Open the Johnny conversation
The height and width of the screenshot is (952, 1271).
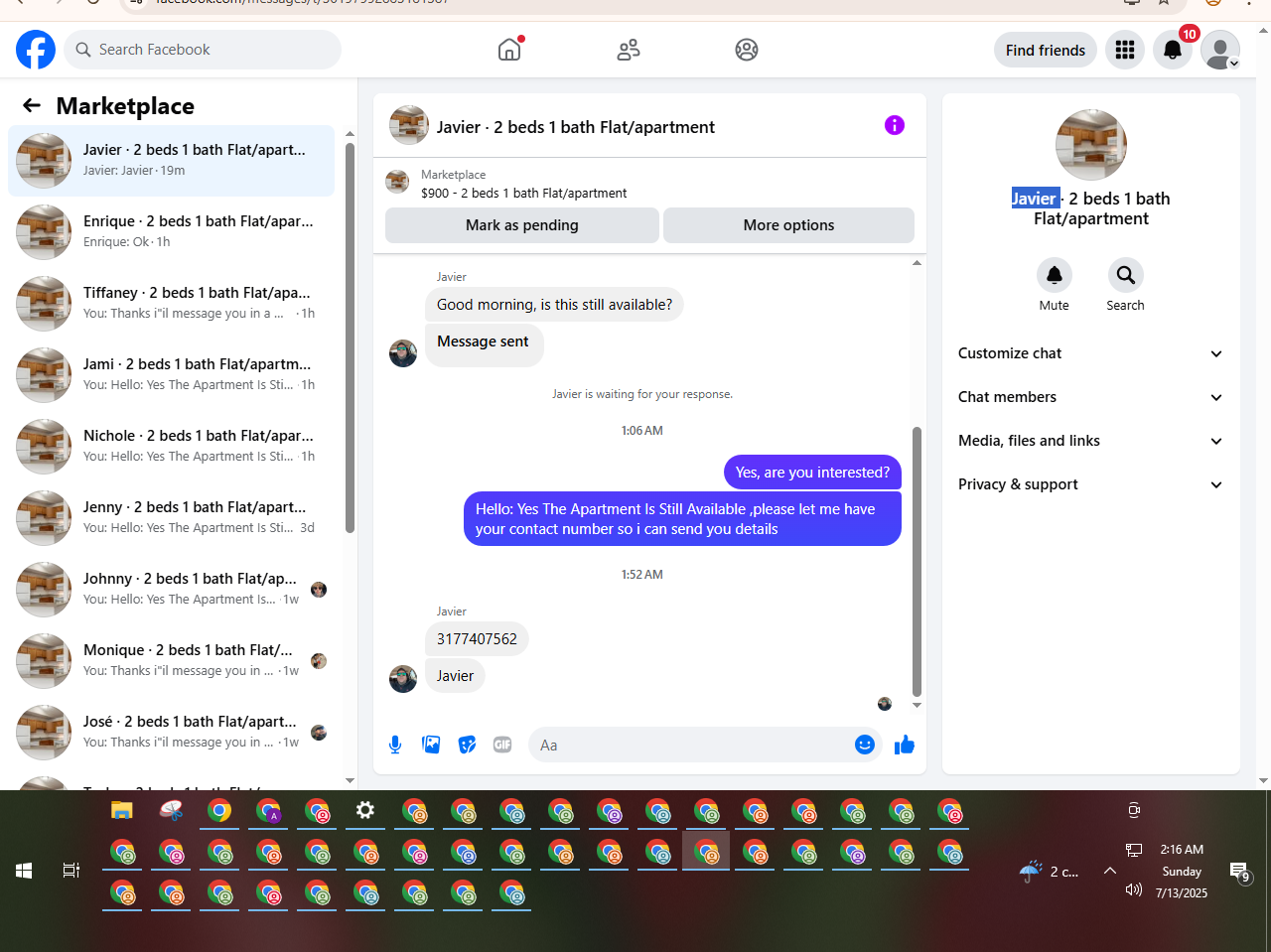coord(171,590)
